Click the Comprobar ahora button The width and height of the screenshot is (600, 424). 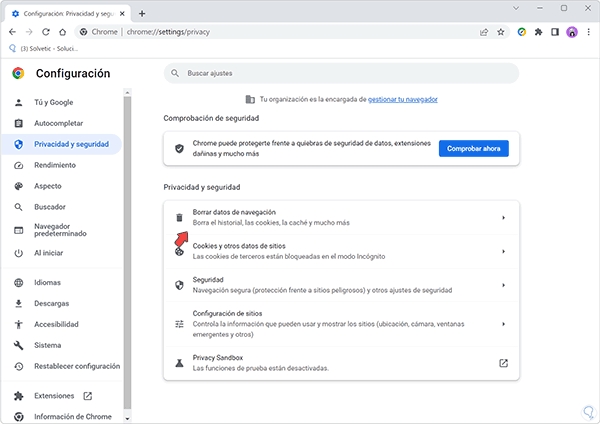point(473,148)
